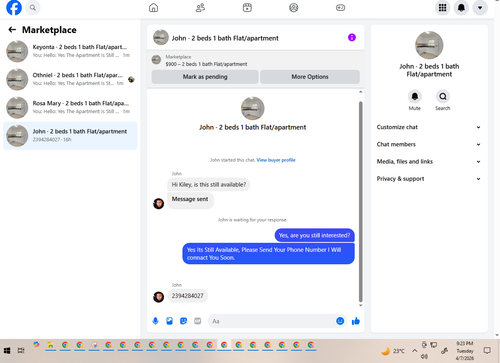Open the volume speaker tray icon
Screen dimensions: 500x363
click(x=424, y=356)
